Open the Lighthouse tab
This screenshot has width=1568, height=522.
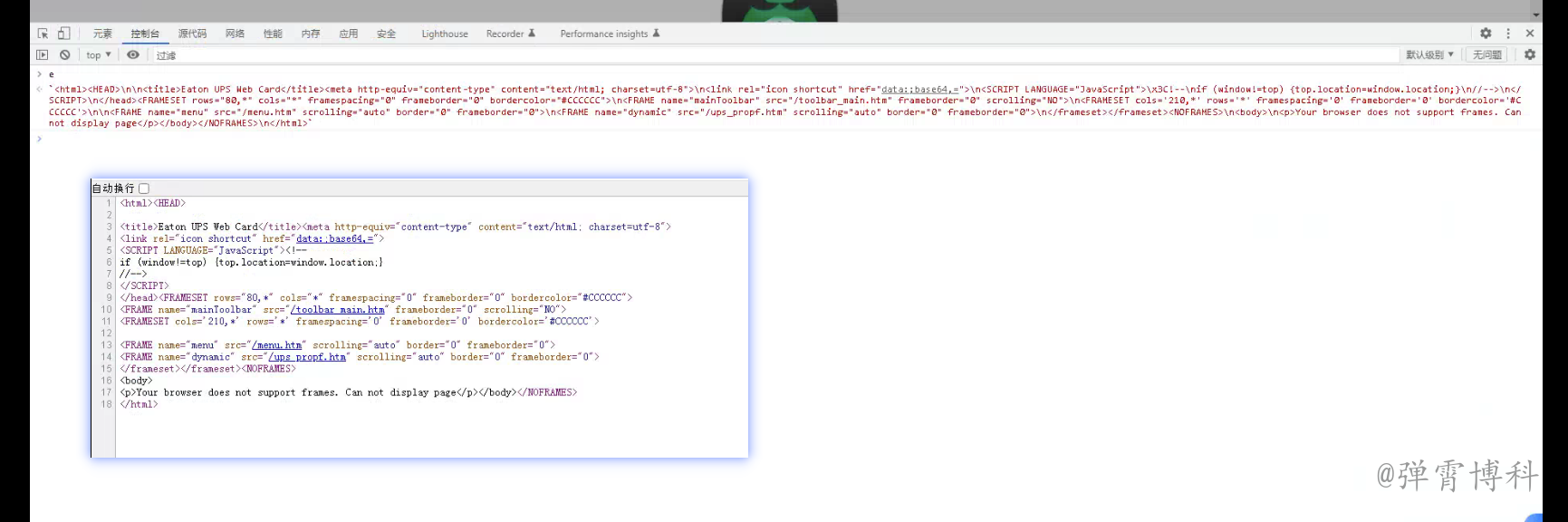(x=445, y=34)
